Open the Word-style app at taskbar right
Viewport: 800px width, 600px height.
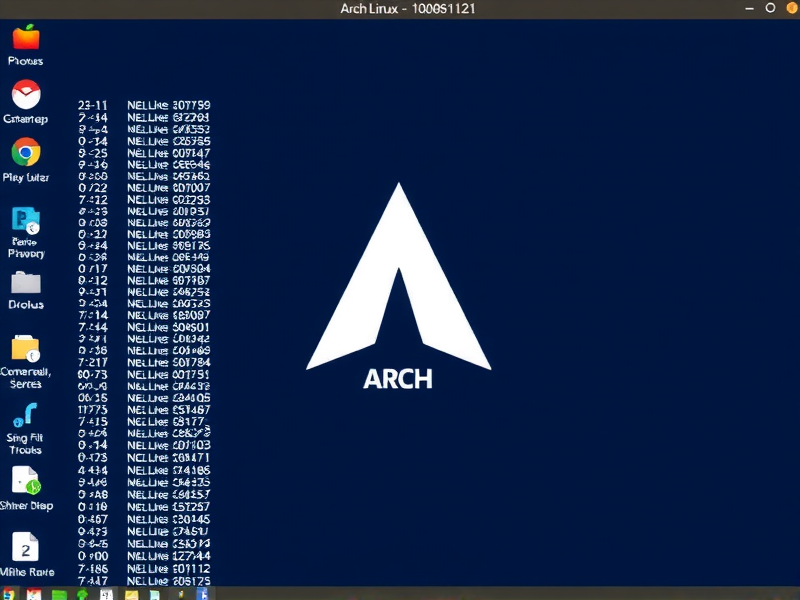203,592
